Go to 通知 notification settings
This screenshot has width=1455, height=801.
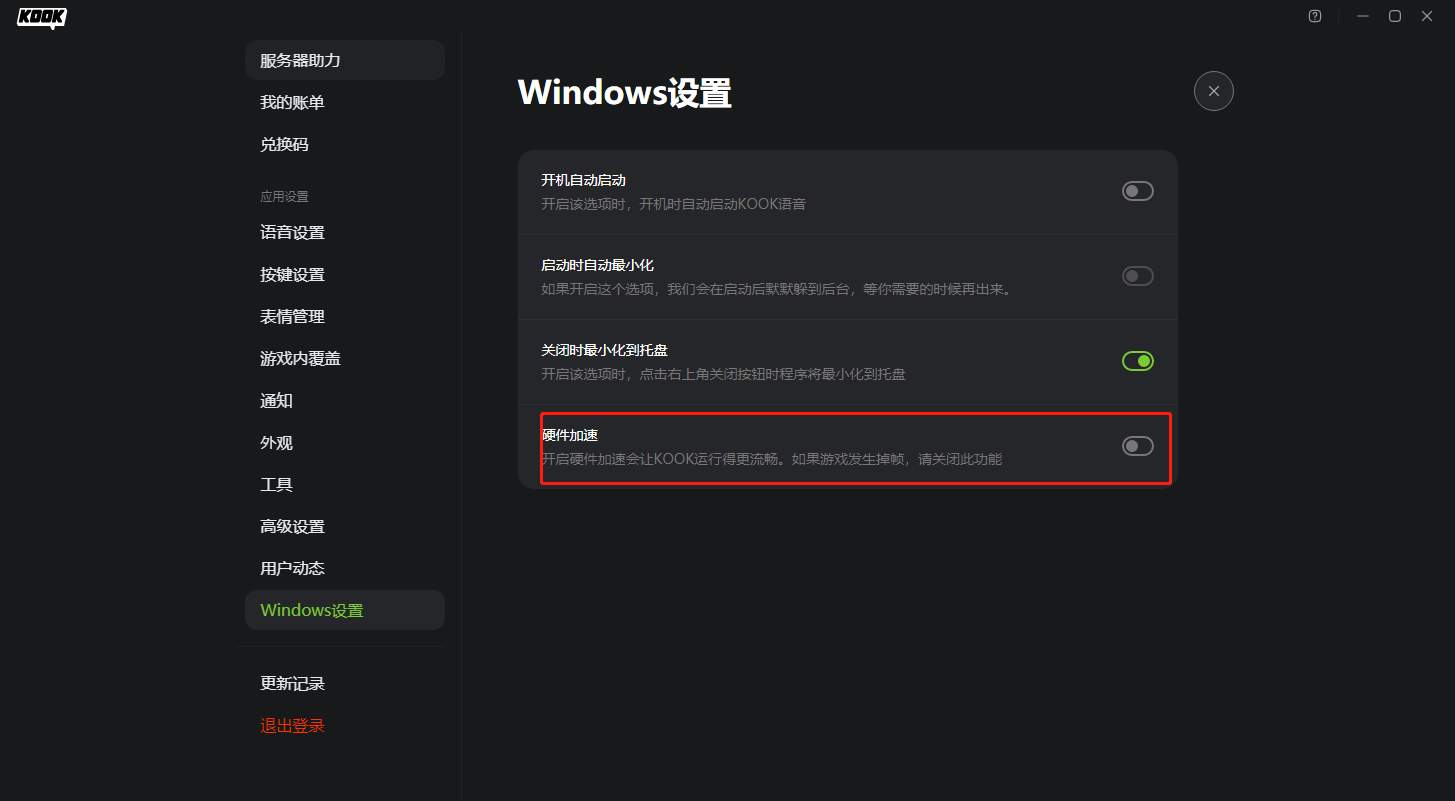click(x=276, y=400)
